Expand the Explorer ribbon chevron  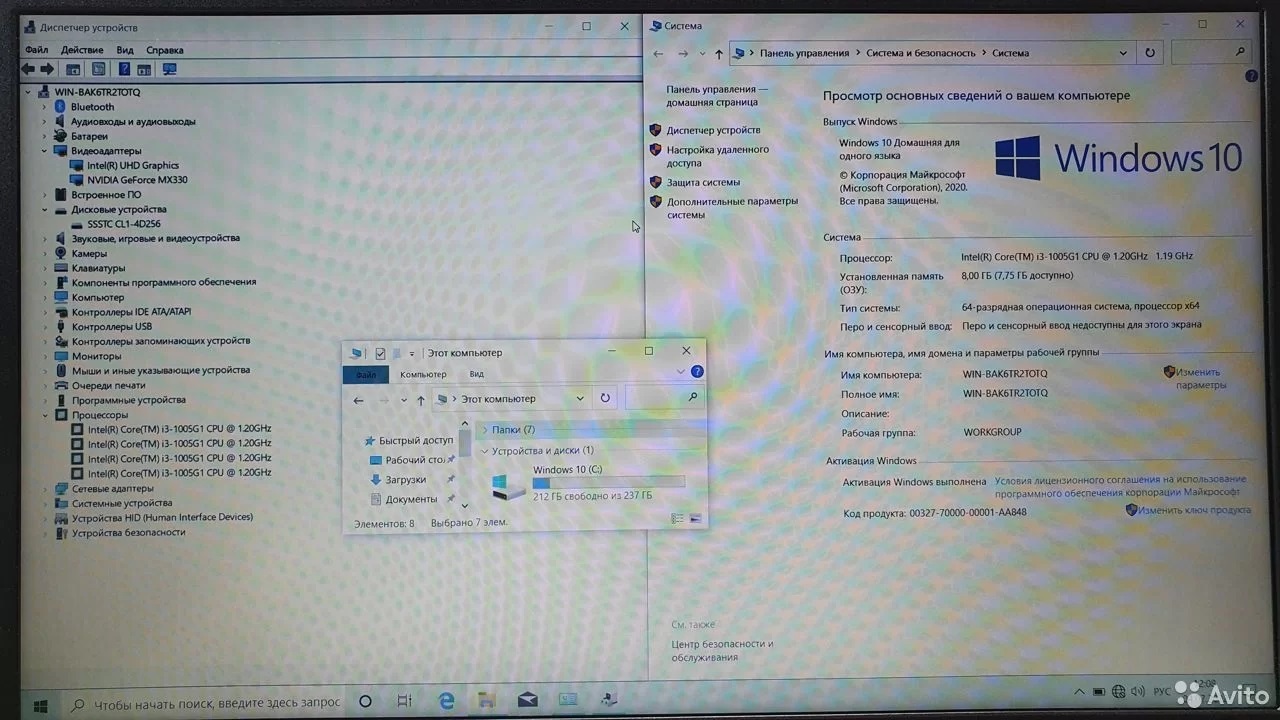(681, 372)
